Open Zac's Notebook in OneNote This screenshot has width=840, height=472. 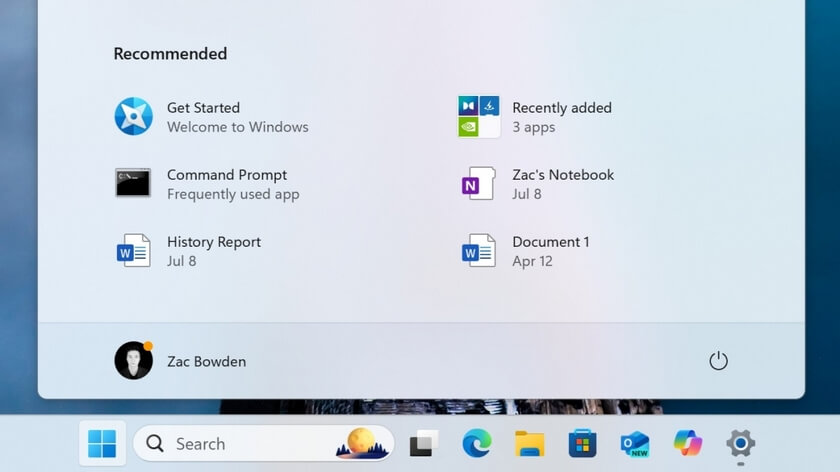tap(479, 184)
